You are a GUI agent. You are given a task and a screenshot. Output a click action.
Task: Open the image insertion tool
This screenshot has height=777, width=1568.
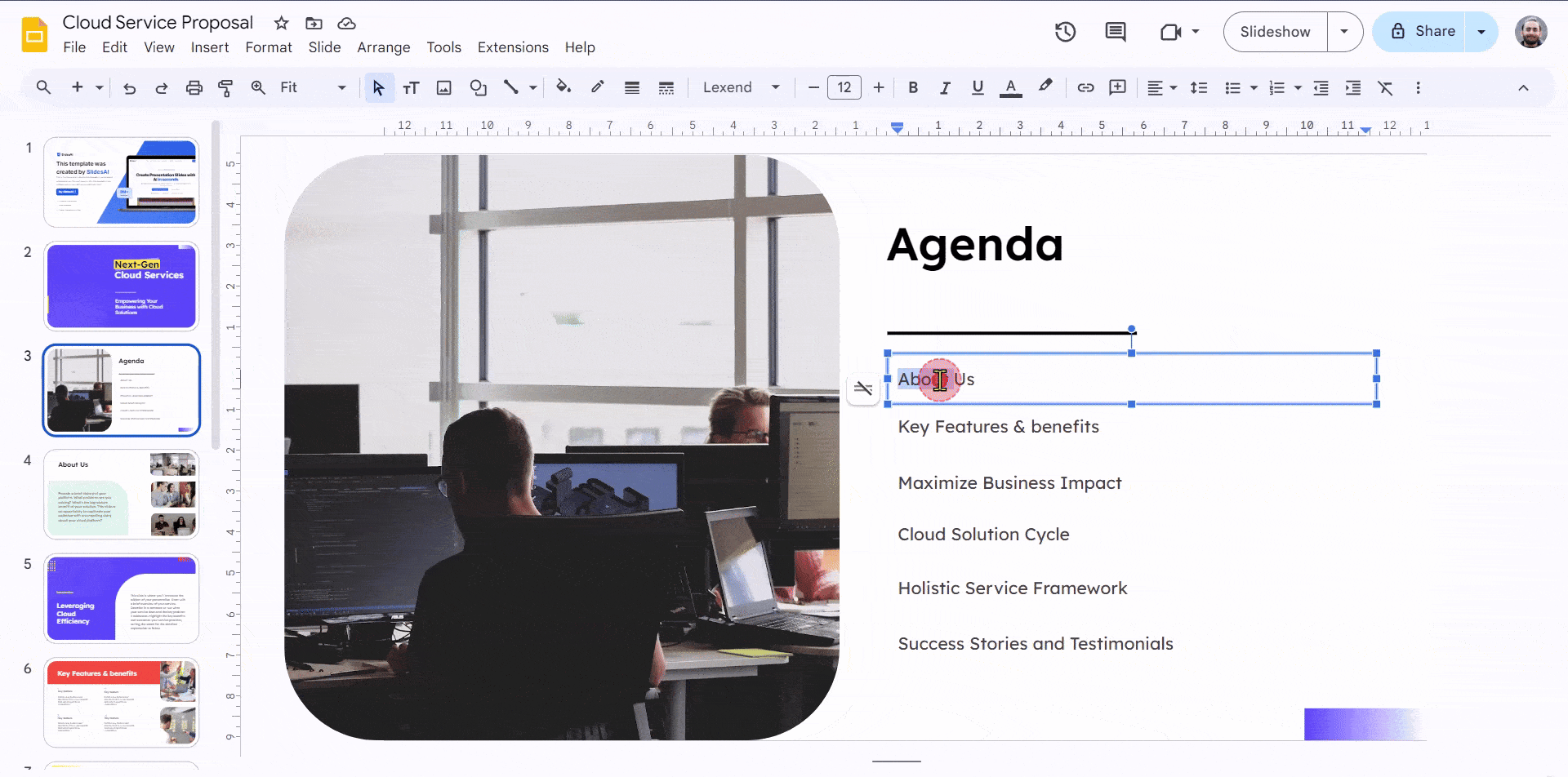coord(443,87)
